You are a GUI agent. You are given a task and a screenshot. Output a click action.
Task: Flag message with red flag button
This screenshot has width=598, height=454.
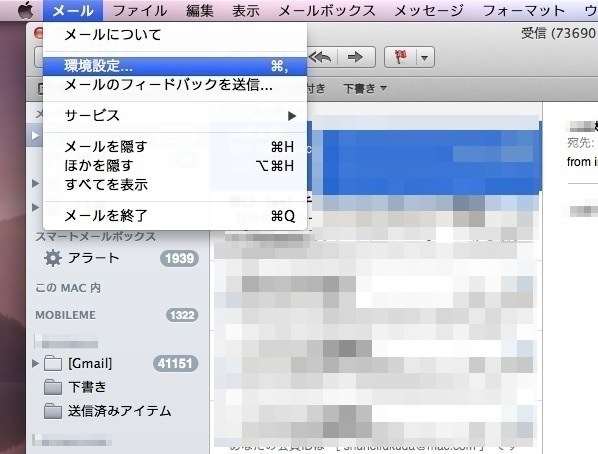tap(400, 57)
